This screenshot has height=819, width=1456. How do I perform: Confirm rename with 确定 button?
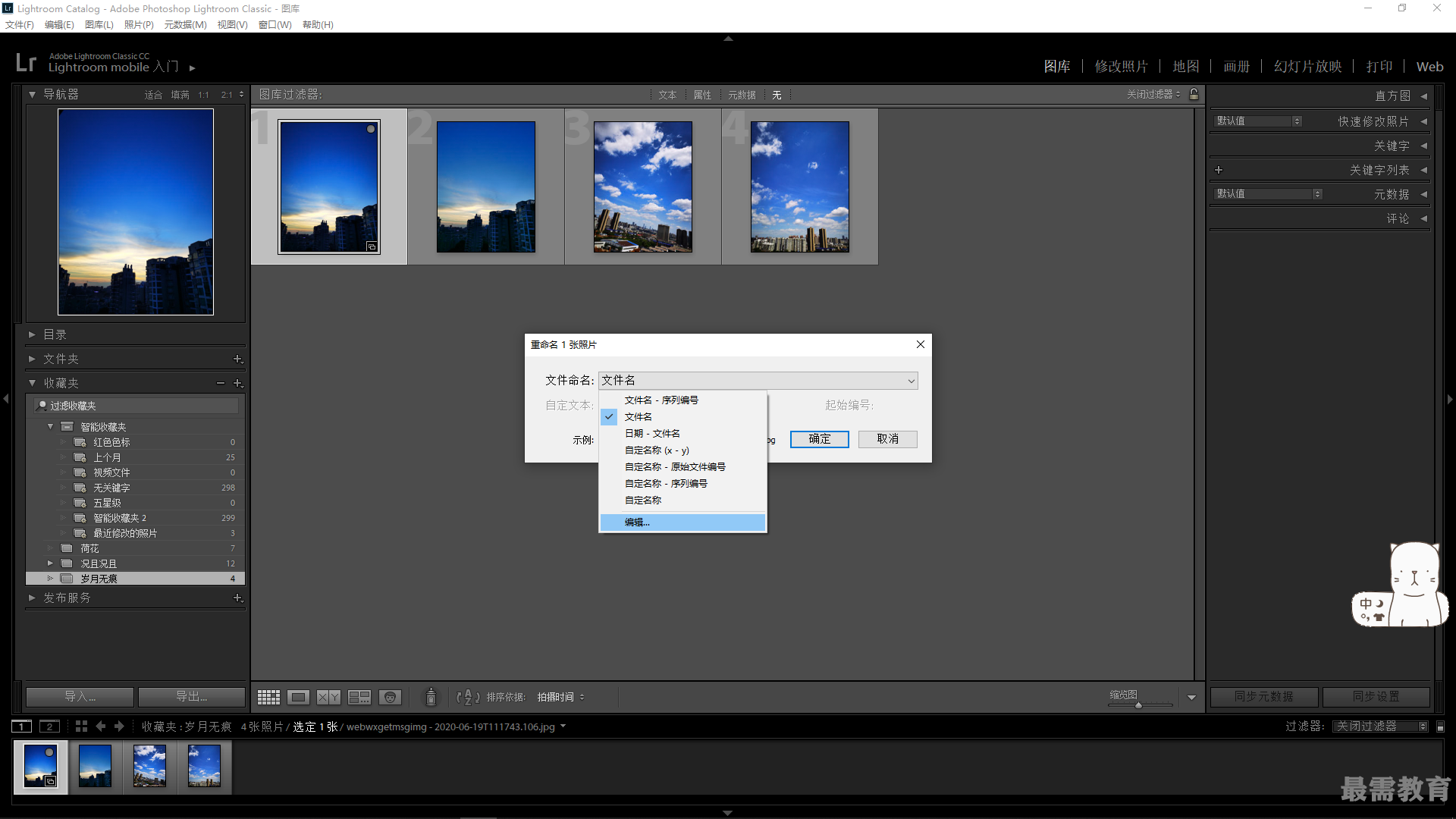click(x=819, y=439)
